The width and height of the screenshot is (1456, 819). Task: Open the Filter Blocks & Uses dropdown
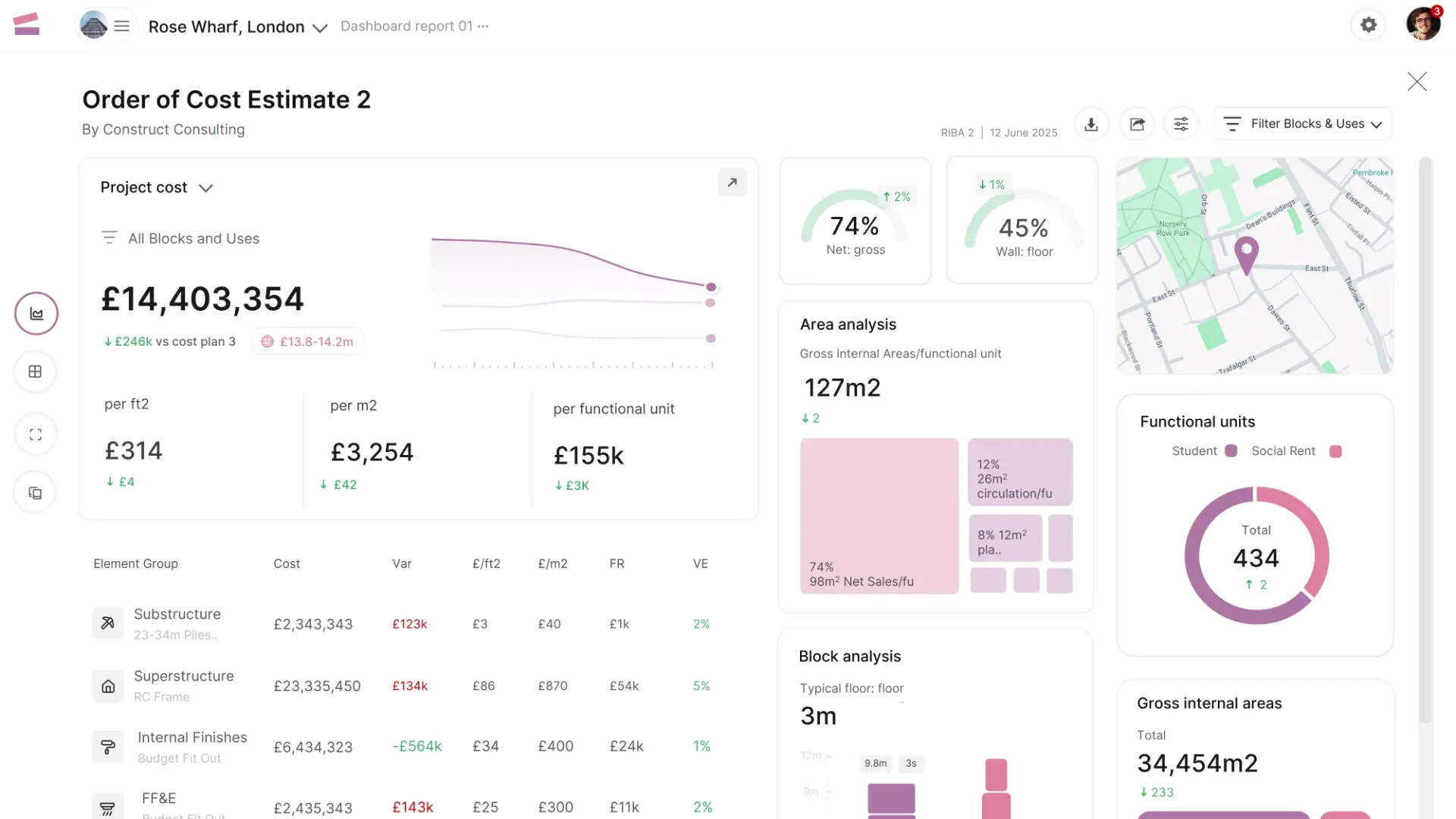[1303, 124]
